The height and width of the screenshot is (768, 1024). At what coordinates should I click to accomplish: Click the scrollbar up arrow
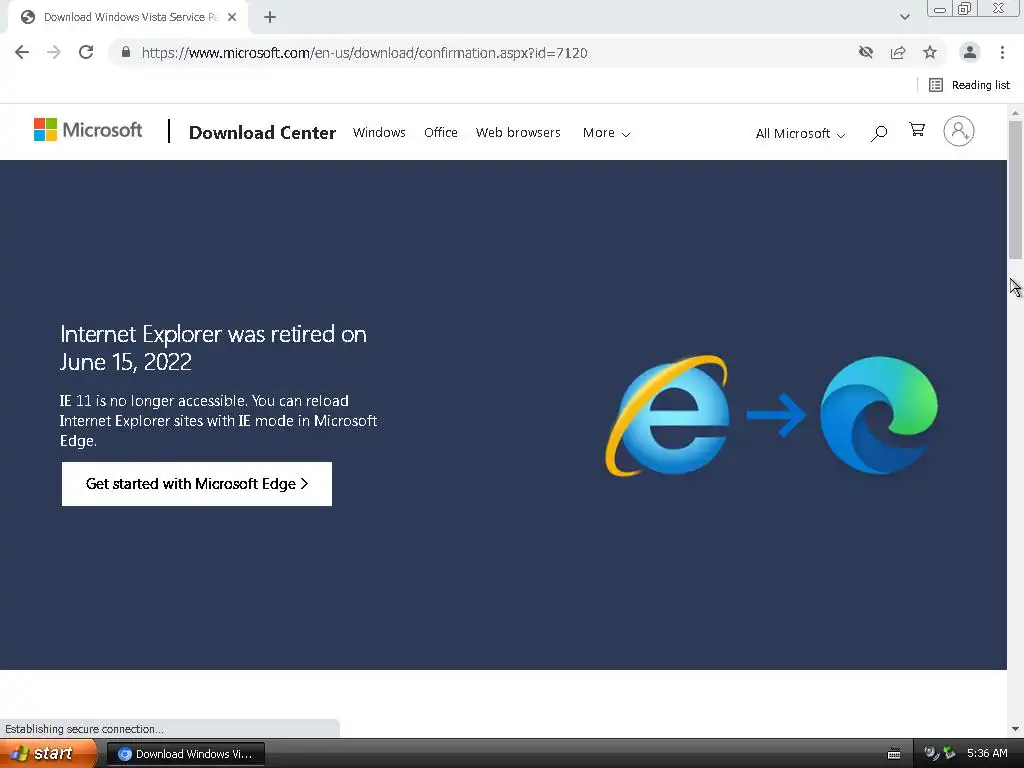coord(1015,113)
